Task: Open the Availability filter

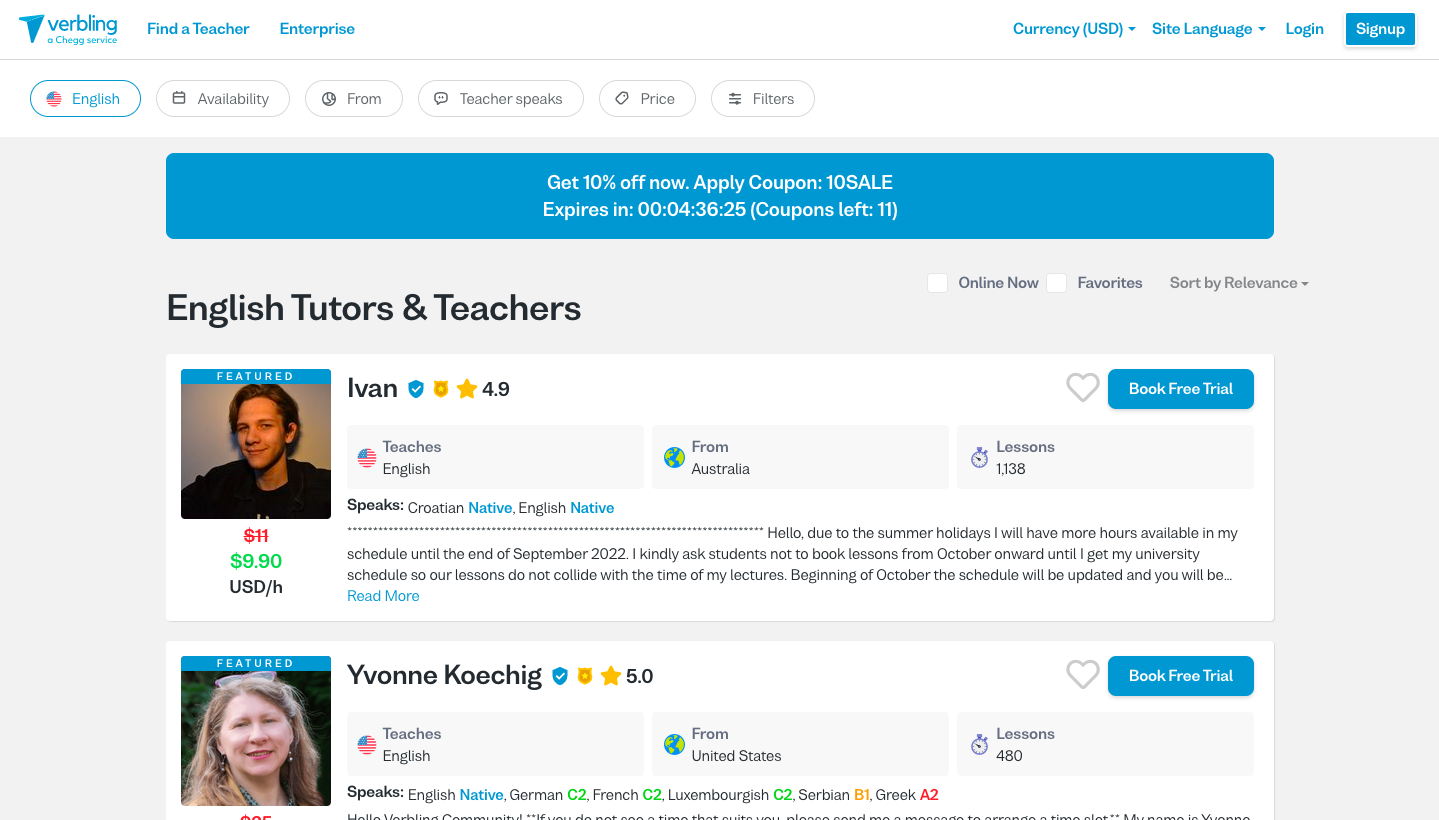Action: click(x=222, y=99)
